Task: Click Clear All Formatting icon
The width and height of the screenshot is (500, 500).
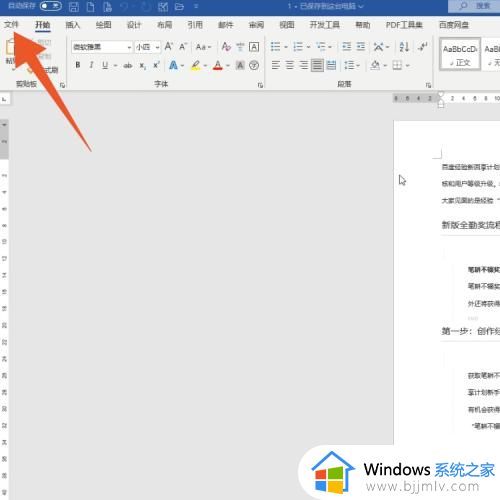Action: (x=226, y=47)
